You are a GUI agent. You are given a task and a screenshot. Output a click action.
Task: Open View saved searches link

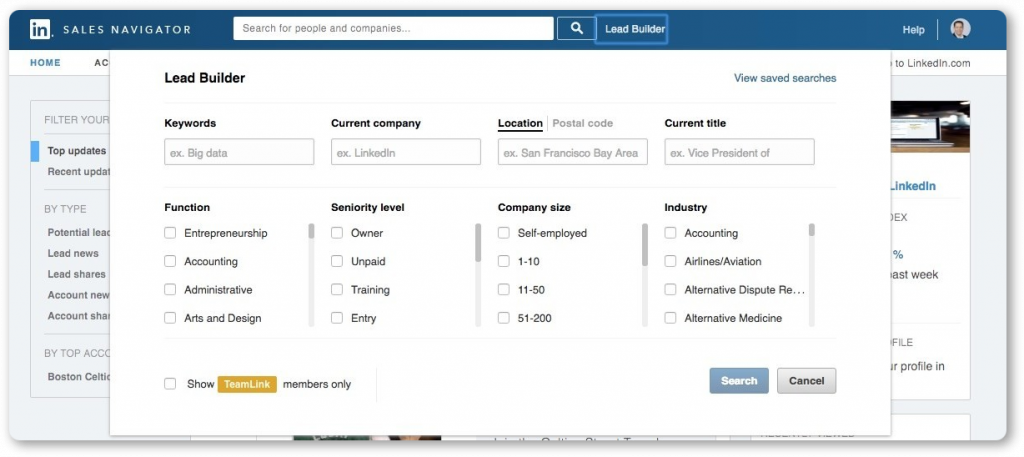785,78
